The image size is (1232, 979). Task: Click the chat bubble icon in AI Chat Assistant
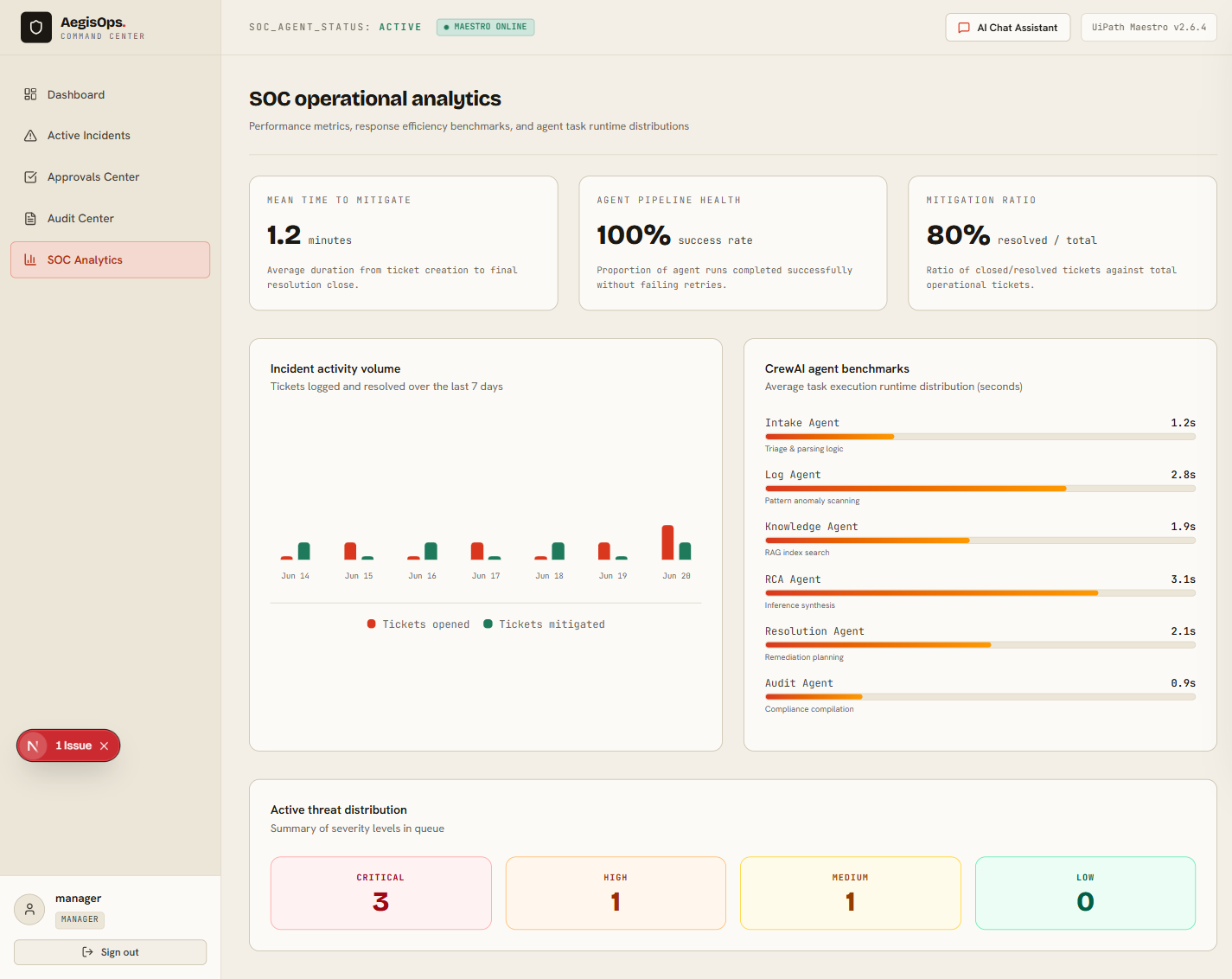coord(964,28)
